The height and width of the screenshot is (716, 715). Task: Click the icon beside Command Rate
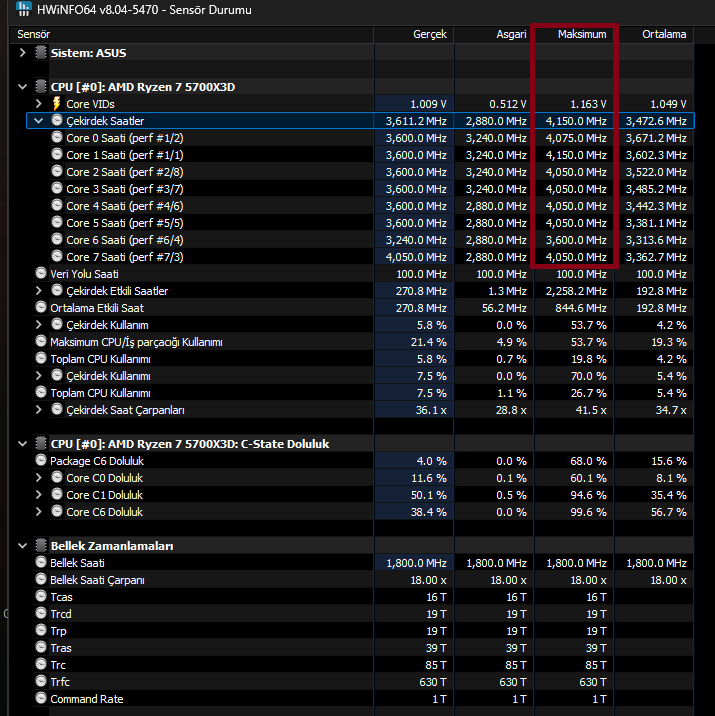pos(41,698)
